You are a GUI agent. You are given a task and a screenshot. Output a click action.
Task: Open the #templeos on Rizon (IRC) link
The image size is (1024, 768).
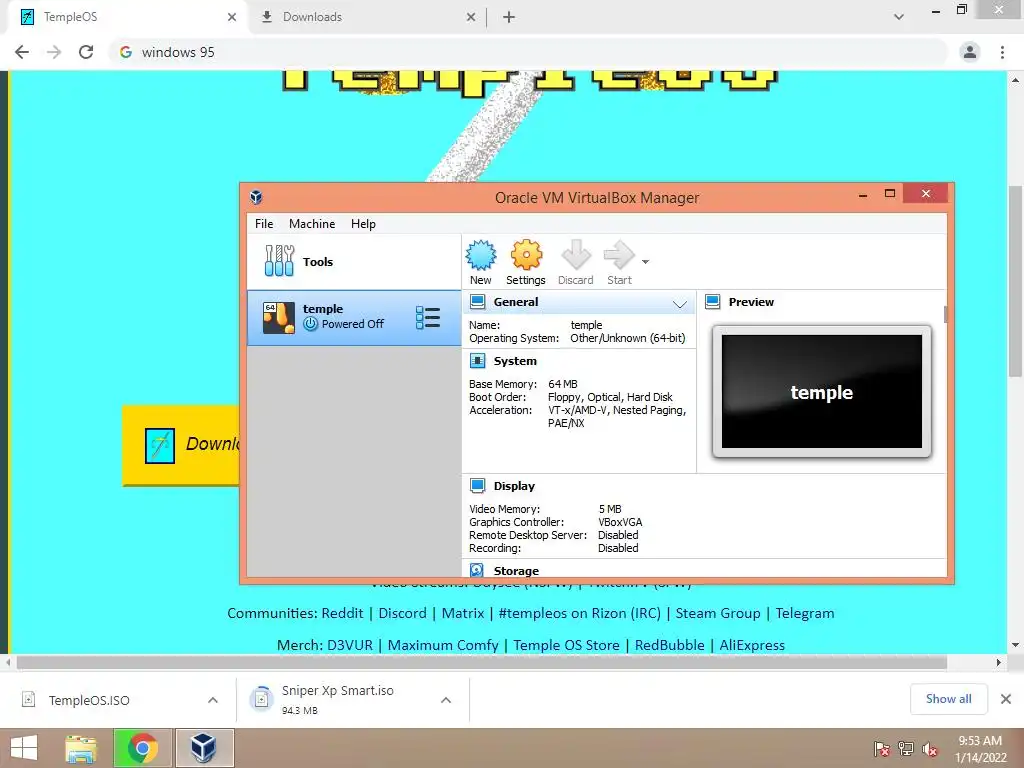click(x=579, y=613)
